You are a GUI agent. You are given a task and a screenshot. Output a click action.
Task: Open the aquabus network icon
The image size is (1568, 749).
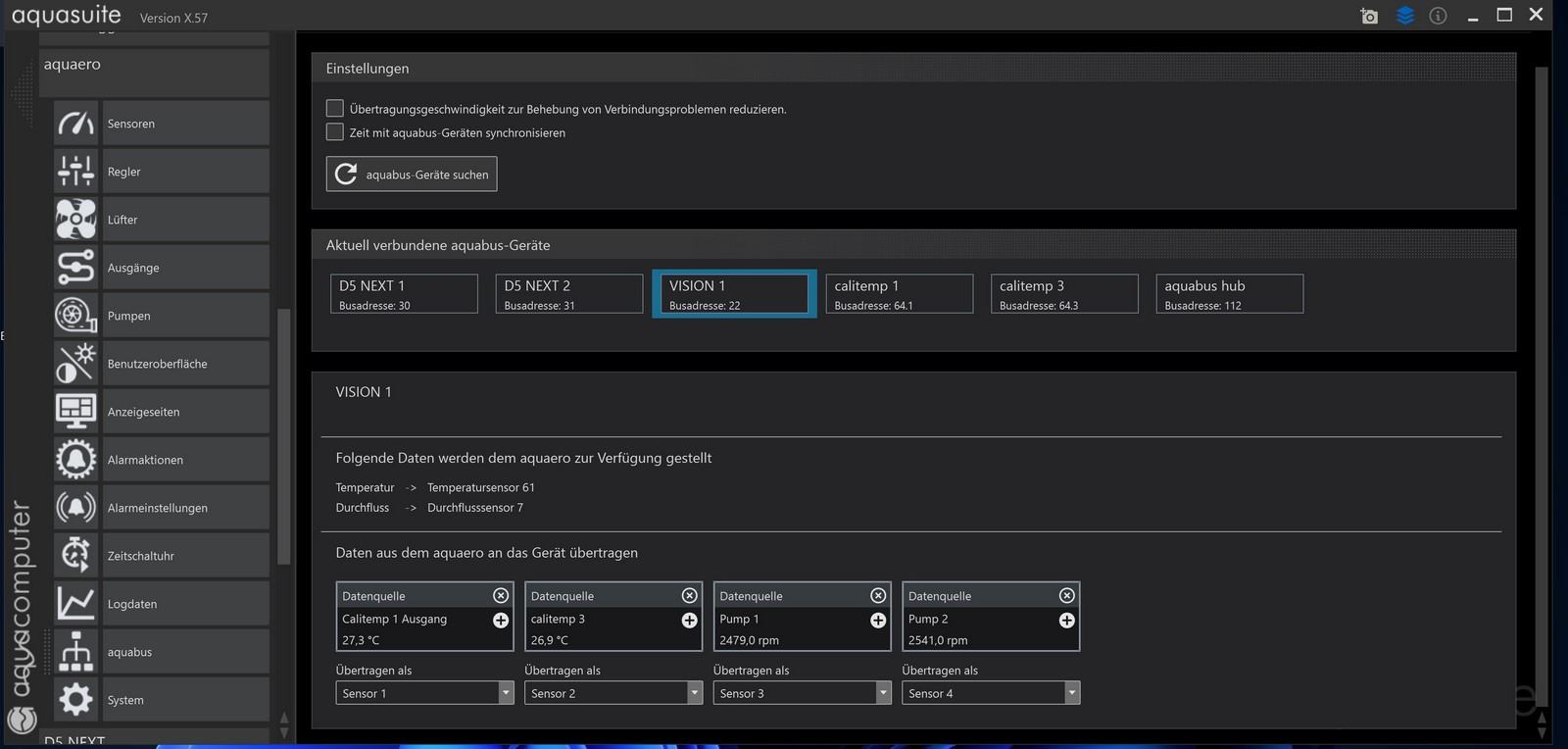pos(76,652)
